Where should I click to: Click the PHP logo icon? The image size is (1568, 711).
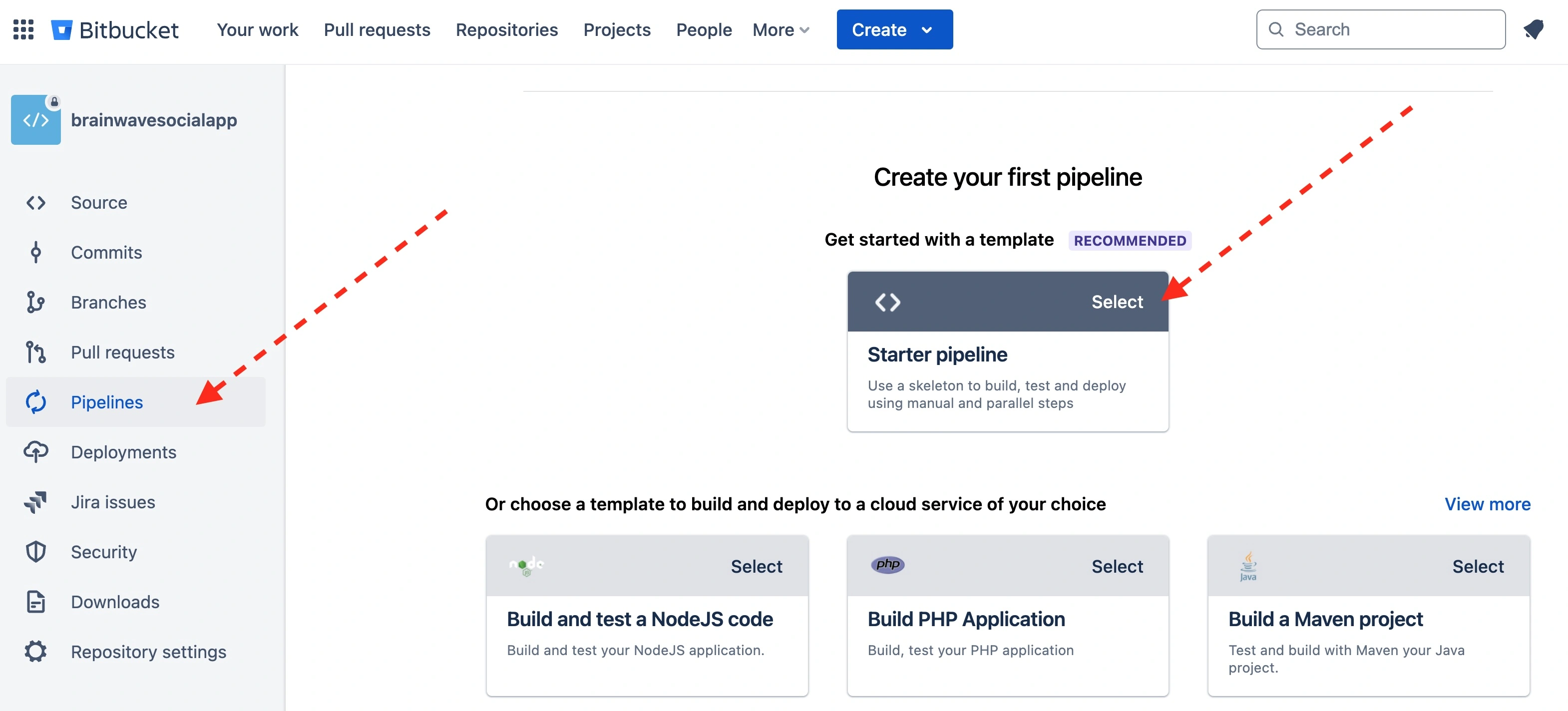coord(887,565)
